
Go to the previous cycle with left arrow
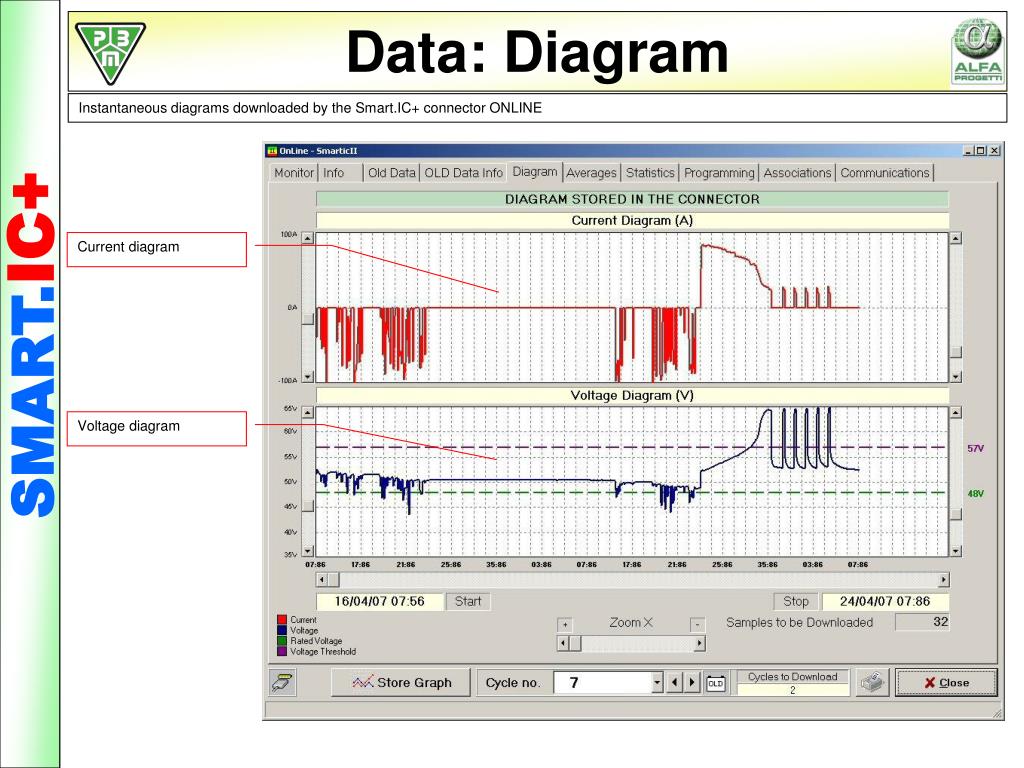[675, 683]
